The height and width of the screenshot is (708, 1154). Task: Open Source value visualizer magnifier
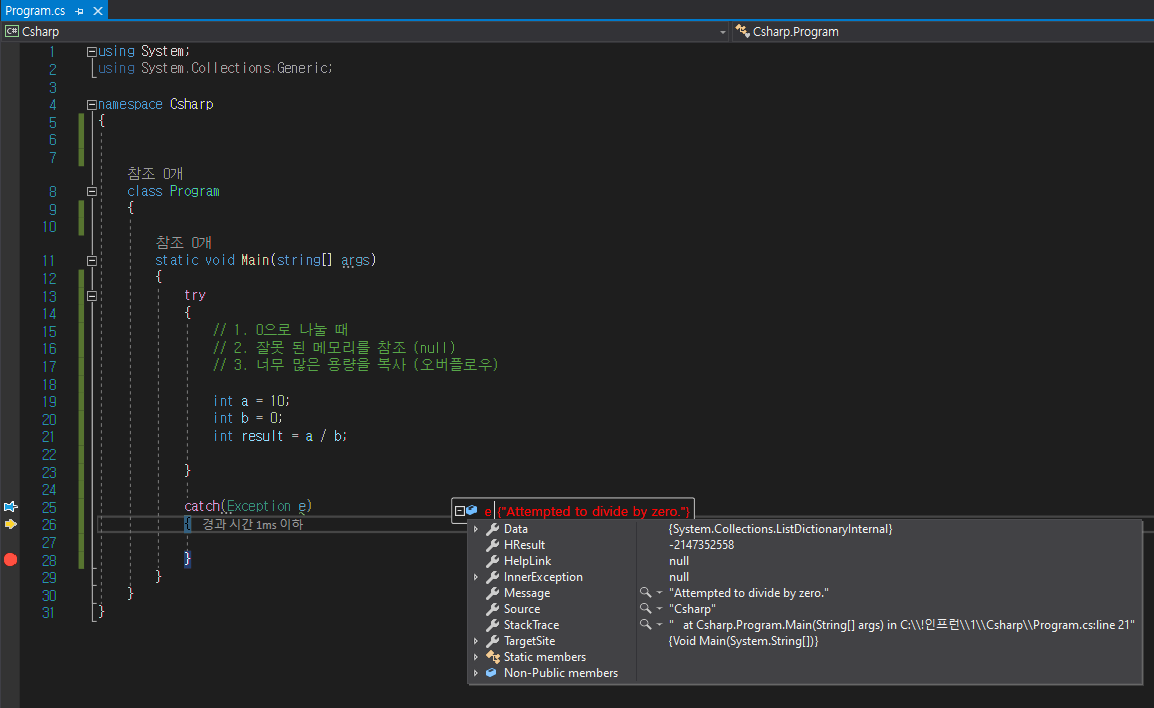(x=645, y=609)
